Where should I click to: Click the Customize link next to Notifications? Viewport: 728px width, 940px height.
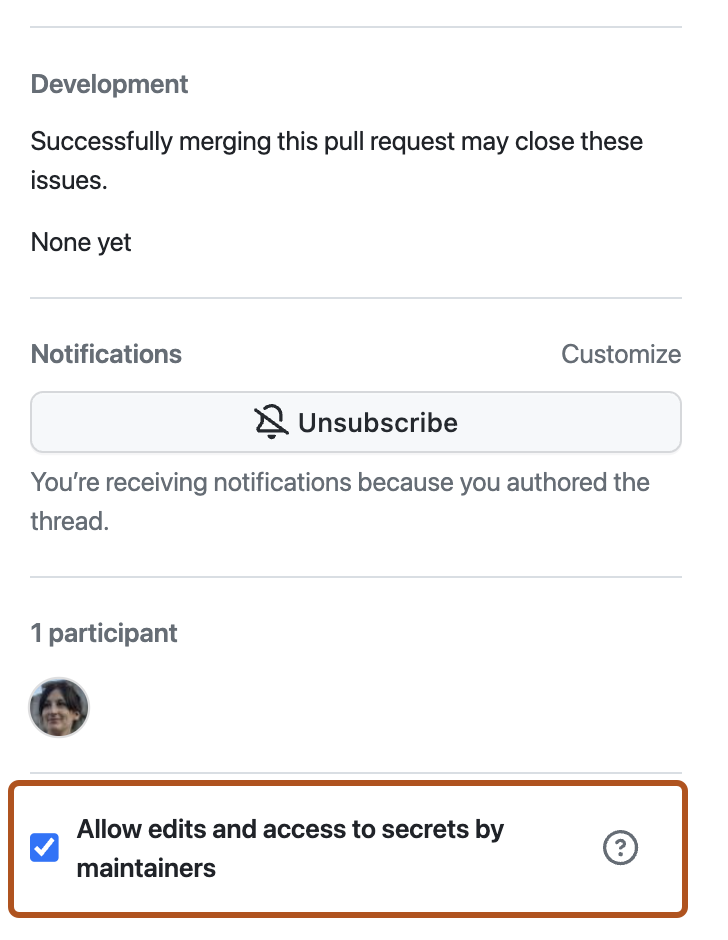[621, 354]
